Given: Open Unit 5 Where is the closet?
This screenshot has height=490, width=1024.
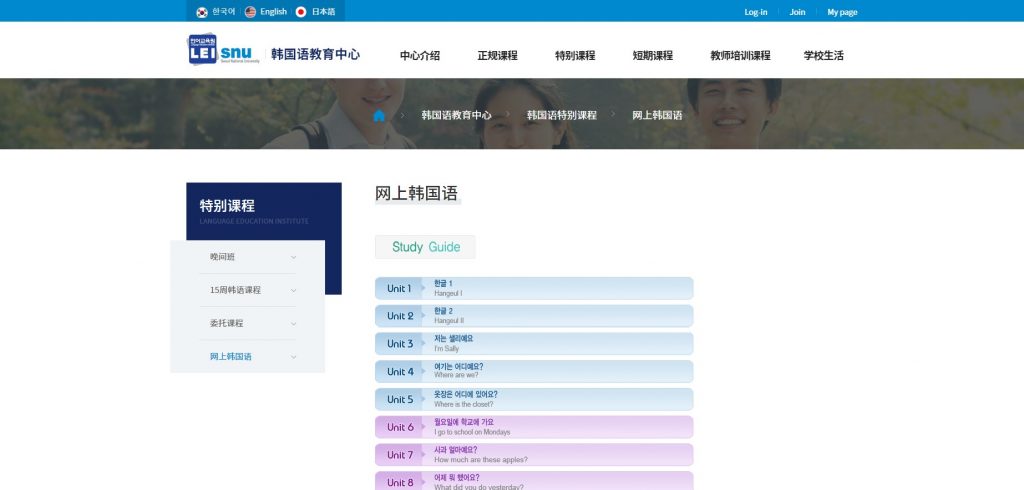Looking at the screenshot, I should click(534, 399).
